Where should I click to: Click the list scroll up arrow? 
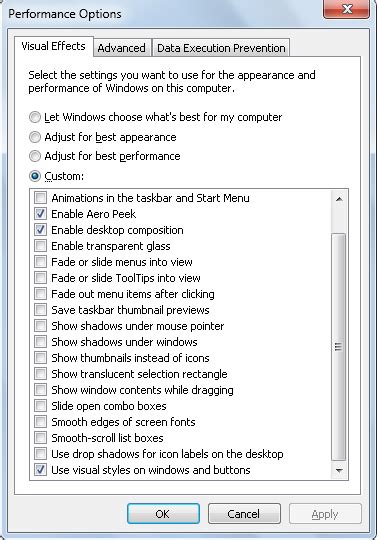pyautogui.click(x=339, y=199)
